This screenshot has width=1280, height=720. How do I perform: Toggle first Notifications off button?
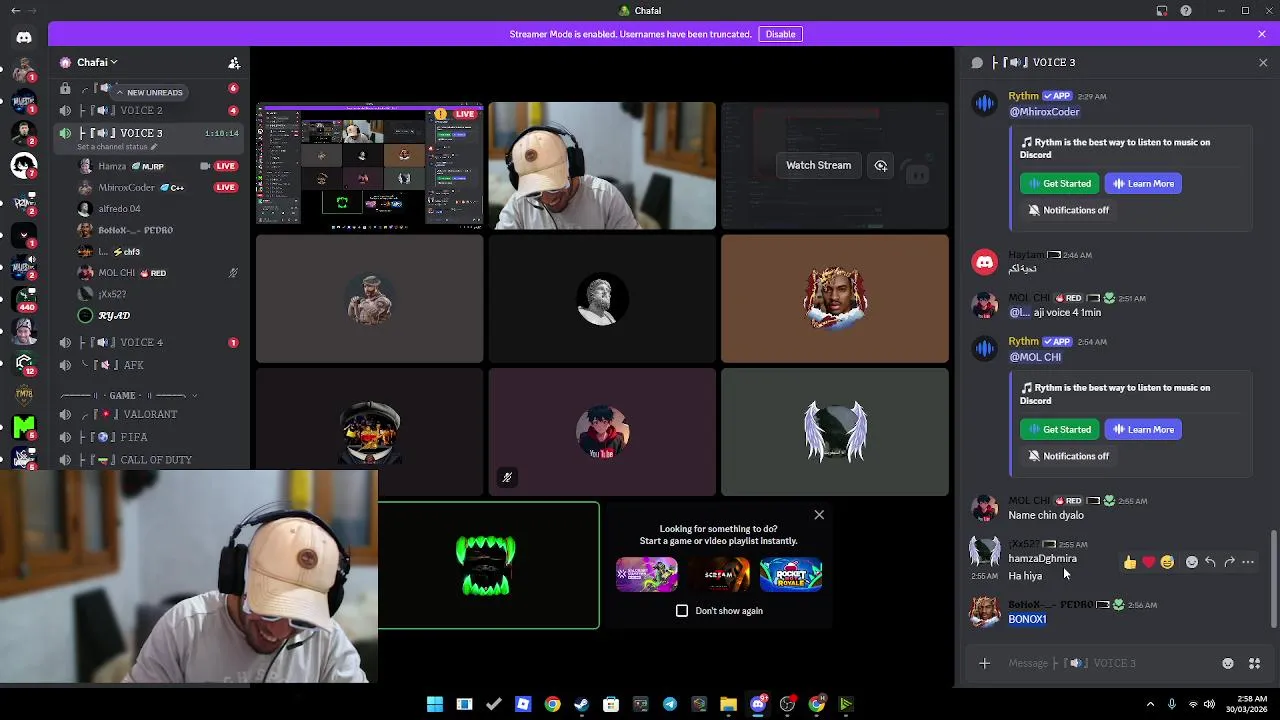point(1068,210)
